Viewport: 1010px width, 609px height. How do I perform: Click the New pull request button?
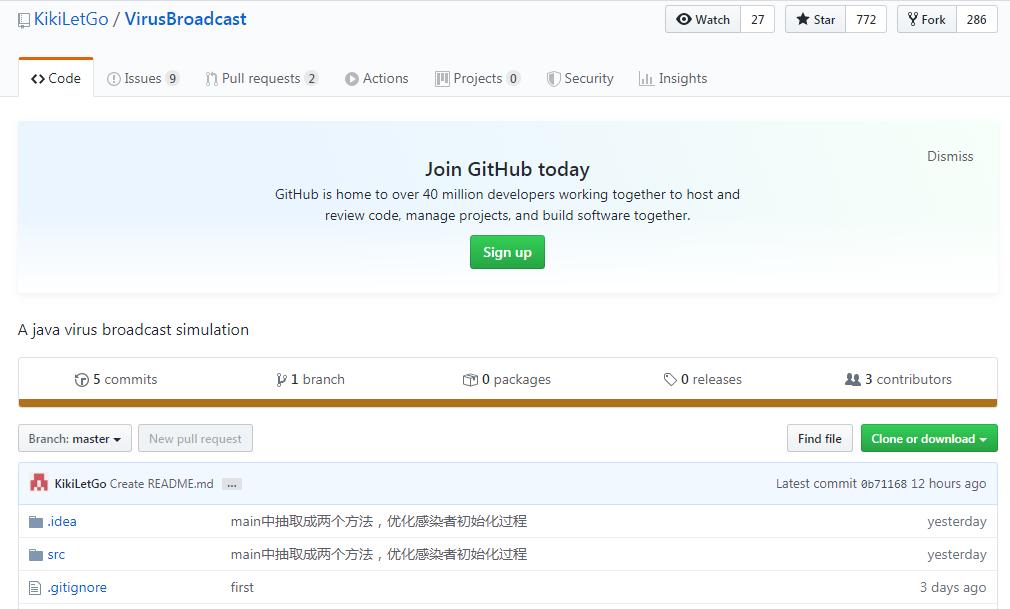pyautogui.click(x=195, y=438)
